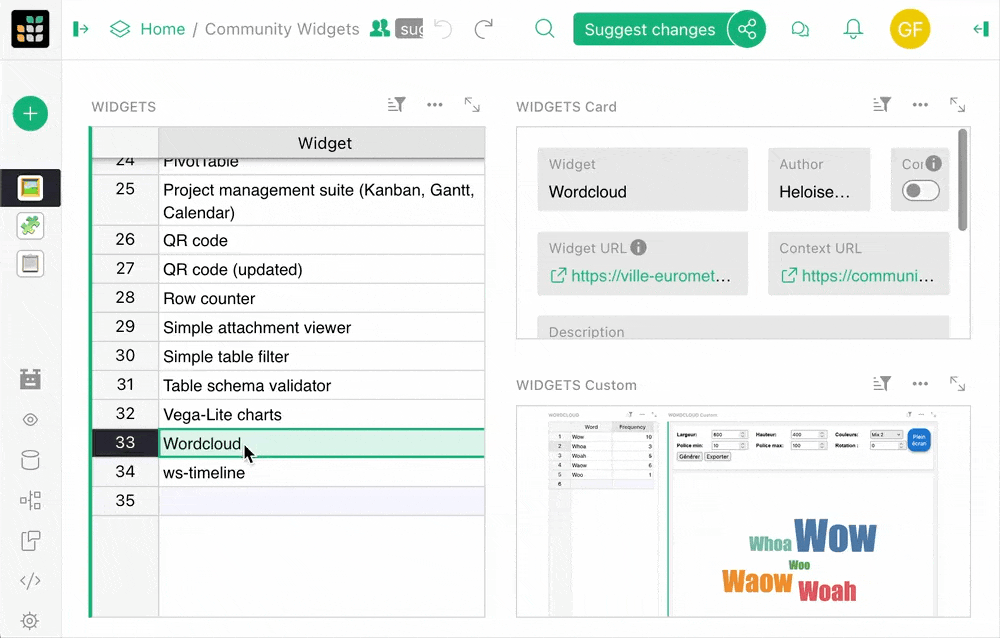This screenshot has height=638, width=1000.
Task: Click the share icon beside Suggest changes
Action: [x=747, y=29]
